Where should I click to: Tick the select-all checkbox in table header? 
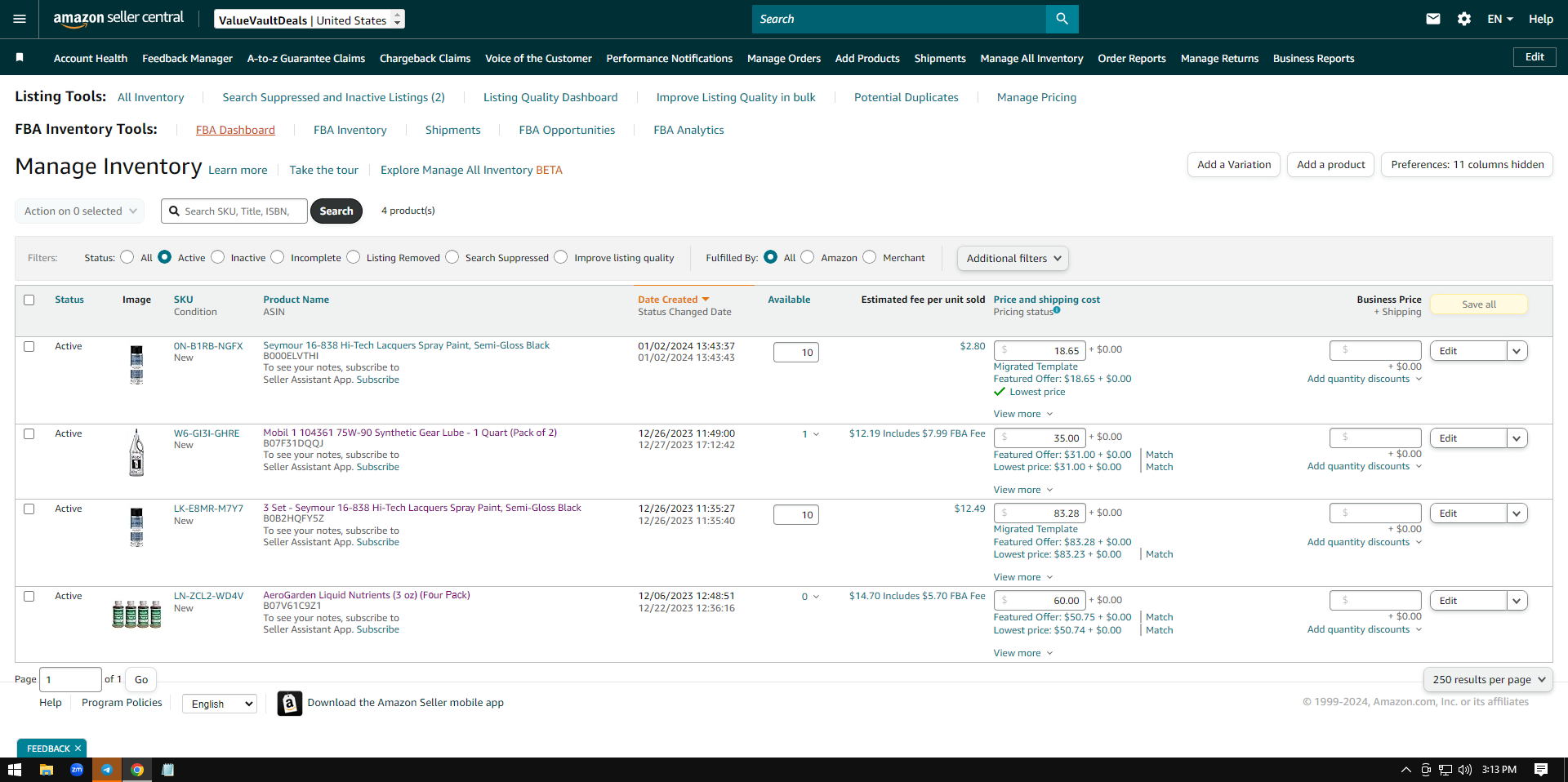pos(29,300)
